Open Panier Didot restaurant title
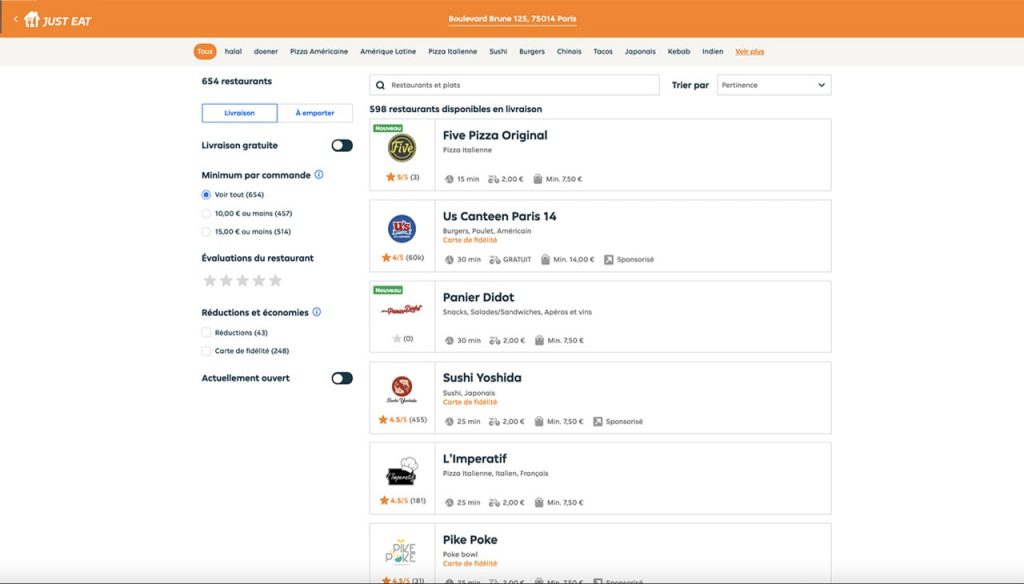Viewport: 1024px width, 584px height. [x=479, y=297]
